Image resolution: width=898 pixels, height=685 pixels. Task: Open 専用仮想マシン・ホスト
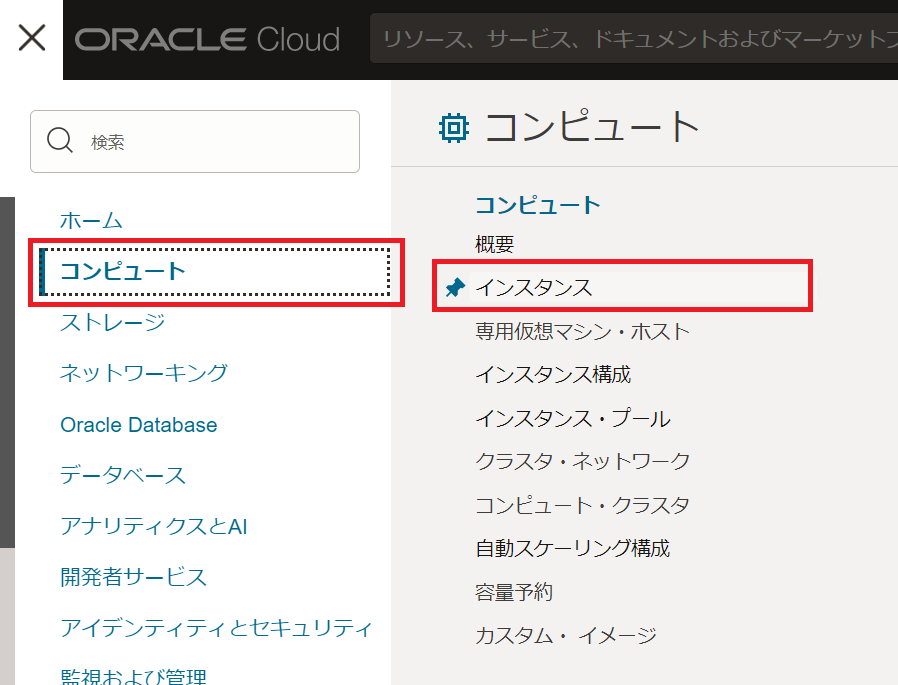pos(582,332)
